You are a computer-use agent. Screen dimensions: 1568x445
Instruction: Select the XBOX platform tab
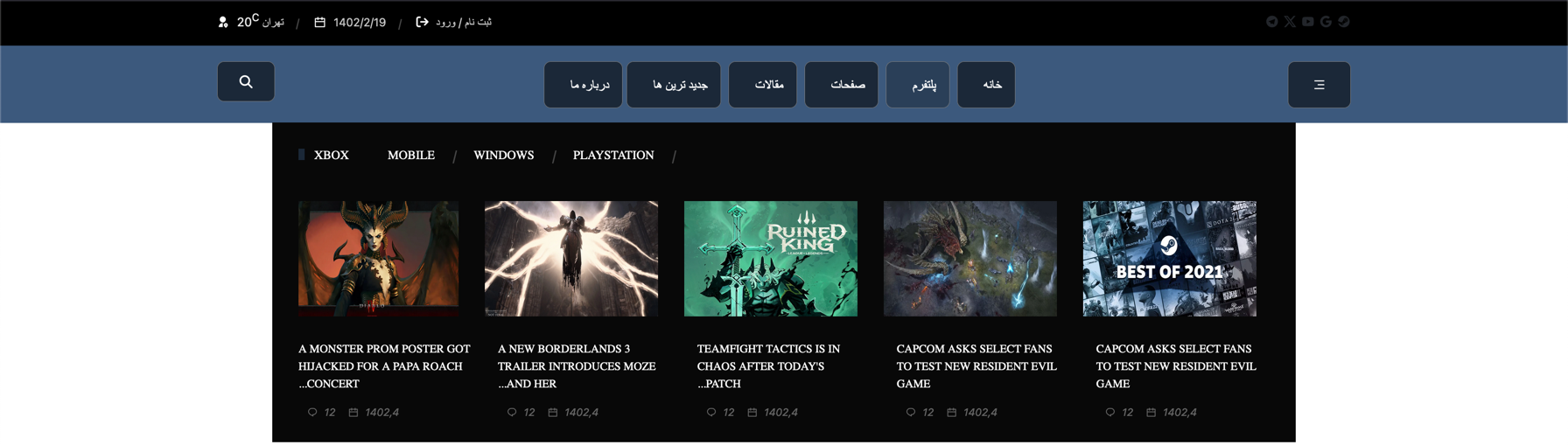click(x=332, y=156)
